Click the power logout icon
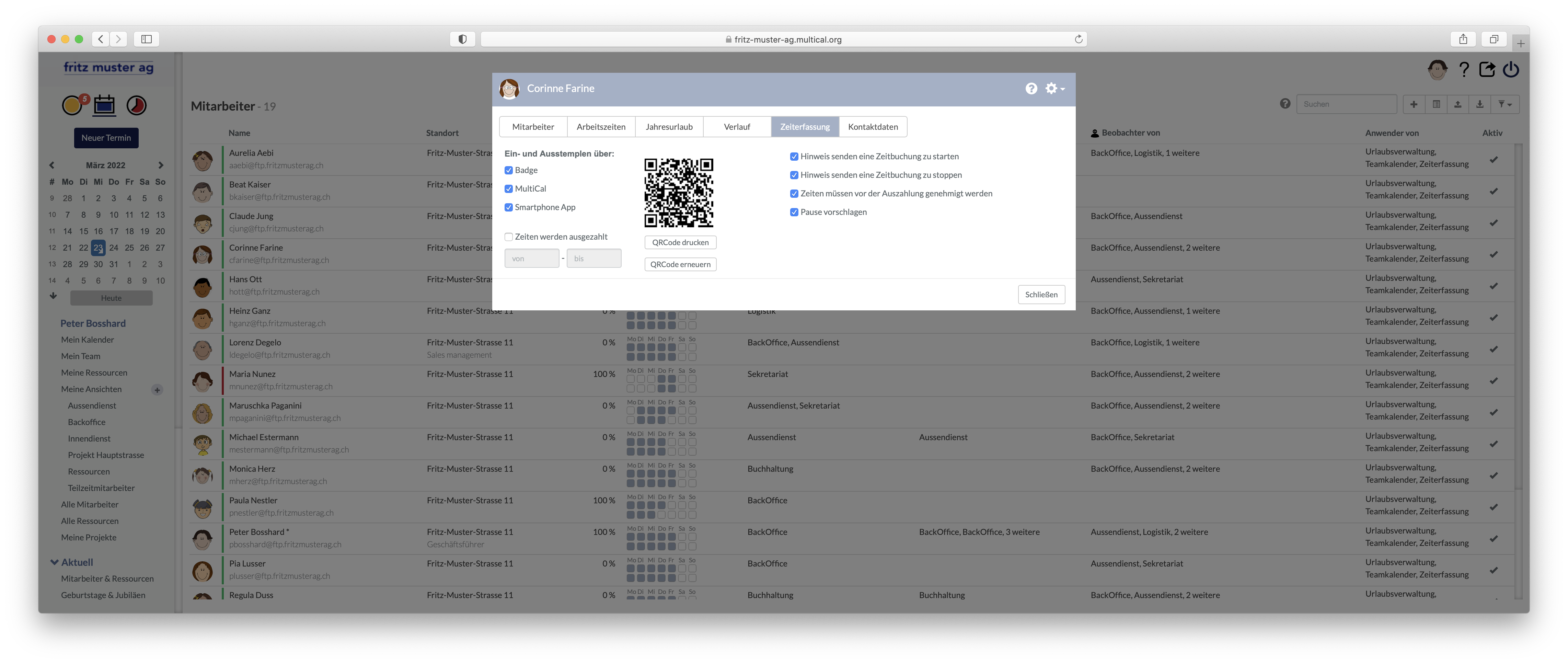Viewport: 1568px width, 664px height. (x=1511, y=69)
